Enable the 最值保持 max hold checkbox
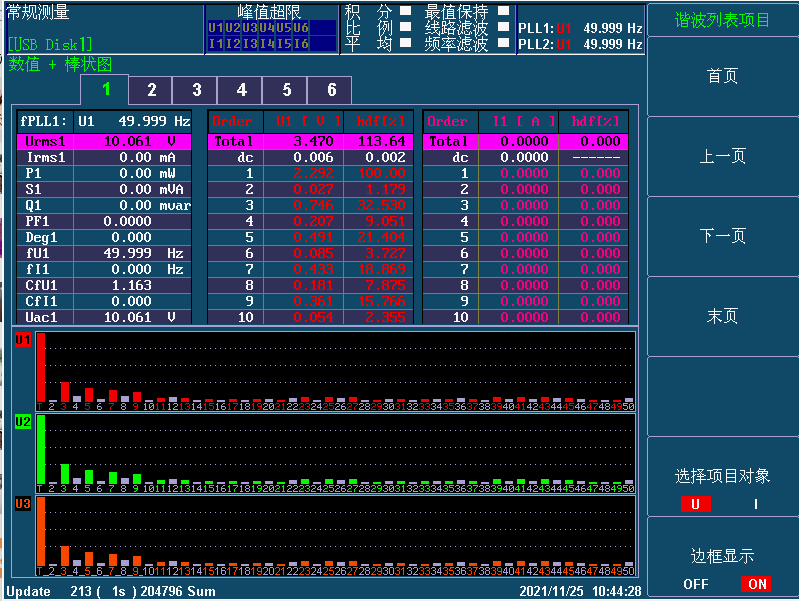This screenshot has width=799, height=601. (x=503, y=12)
